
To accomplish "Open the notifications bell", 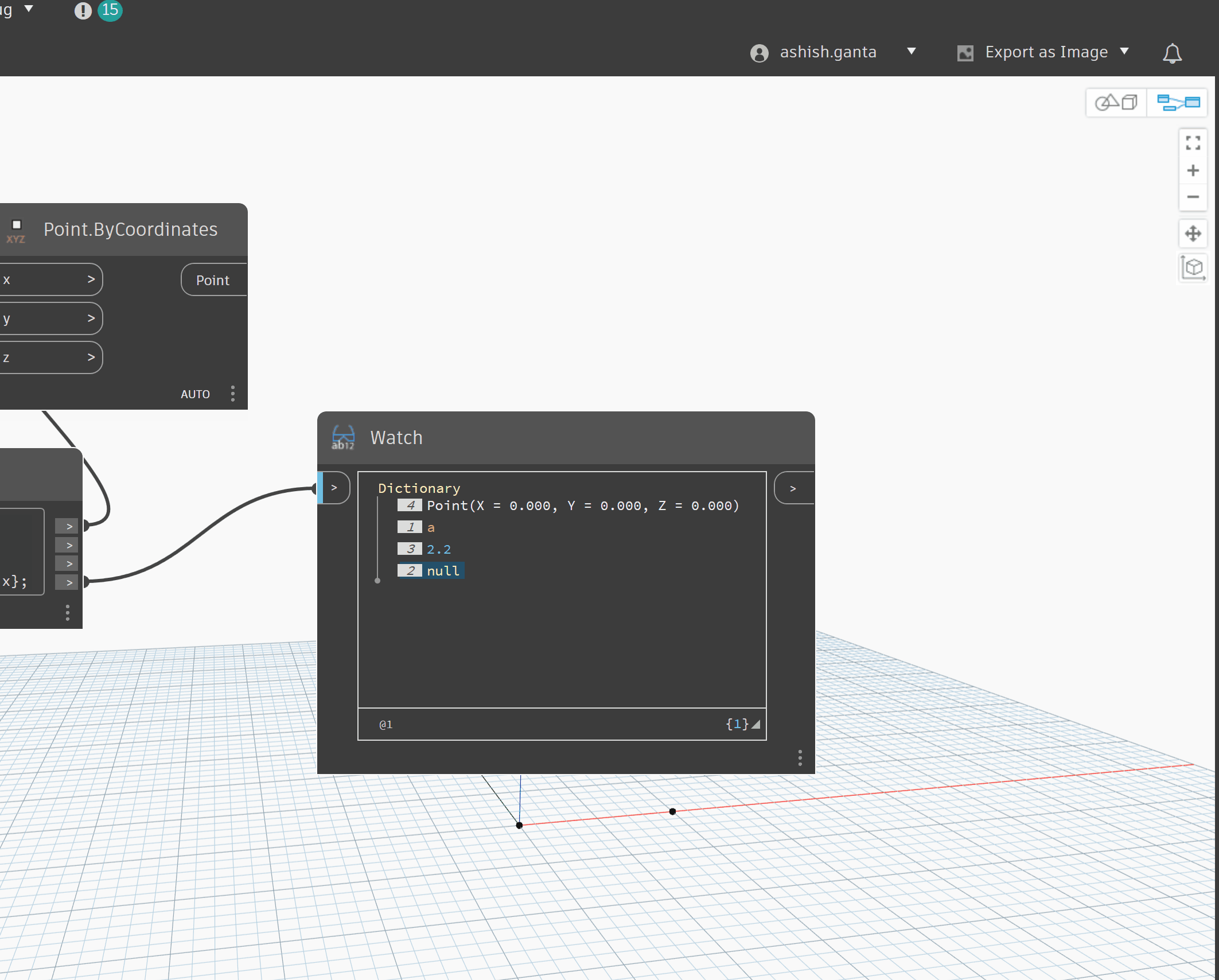I will coord(1172,53).
